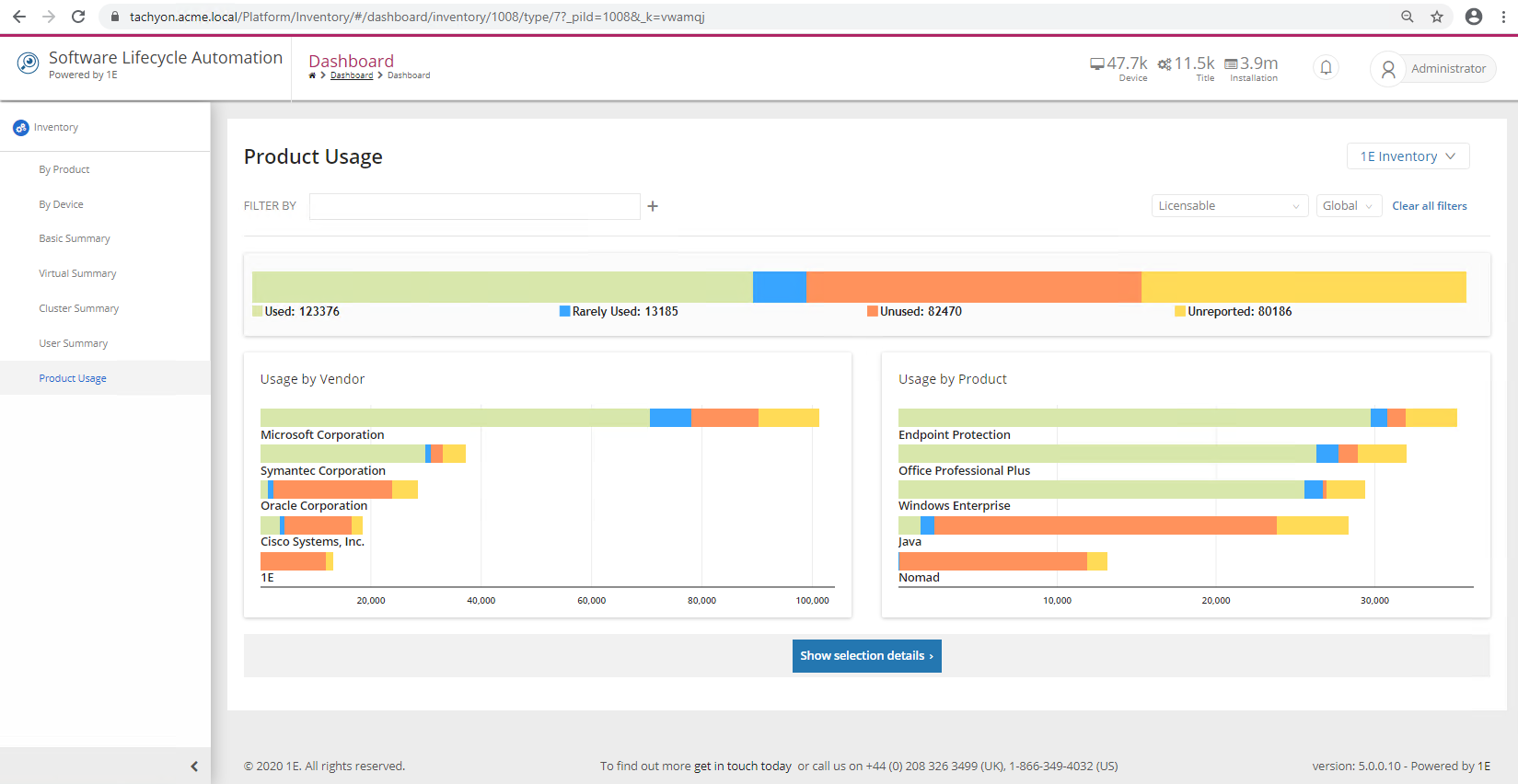Screen dimensions: 1518x784
Task: Click the browser forward arrow
Action: [49, 17]
